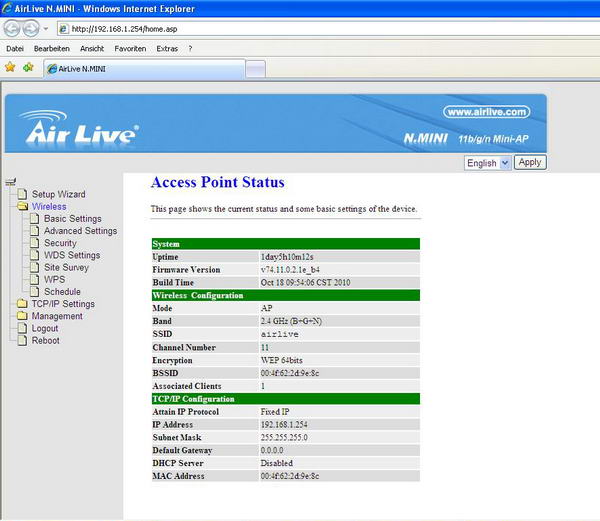600x521 pixels.
Task: Click the AirLive logo in banner
Action: click(x=78, y=130)
